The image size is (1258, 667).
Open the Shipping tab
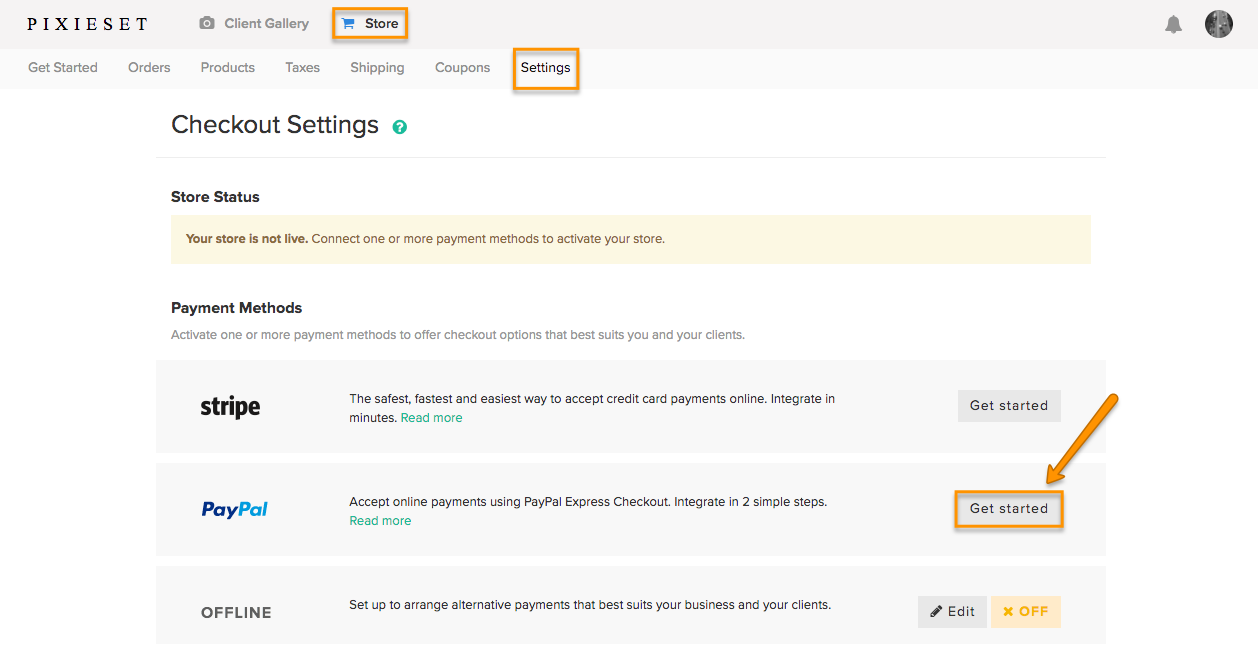coord(377,68)
